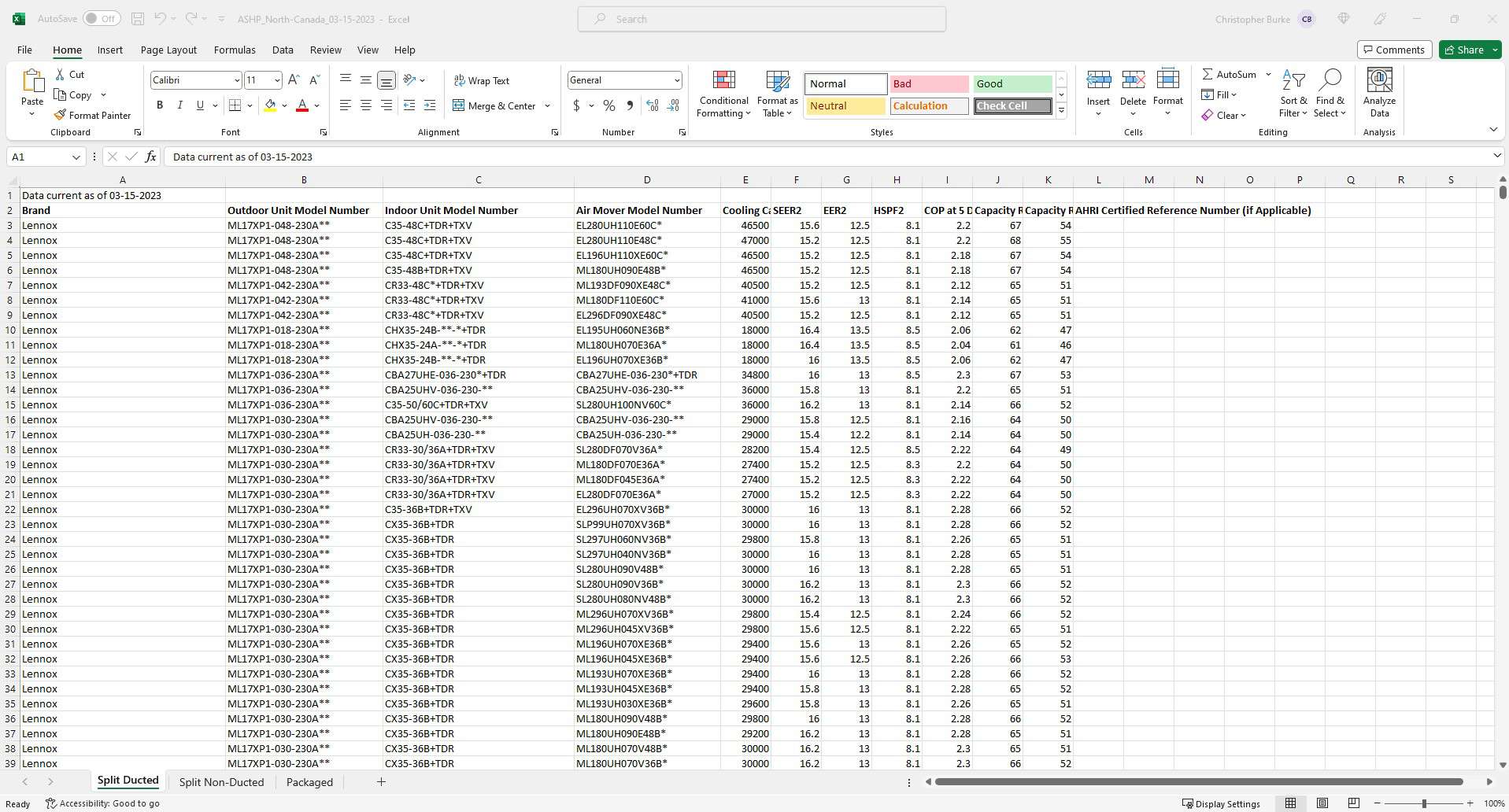Apply Comma Style format
The image size is (1509, 812).
coord(630,105)
